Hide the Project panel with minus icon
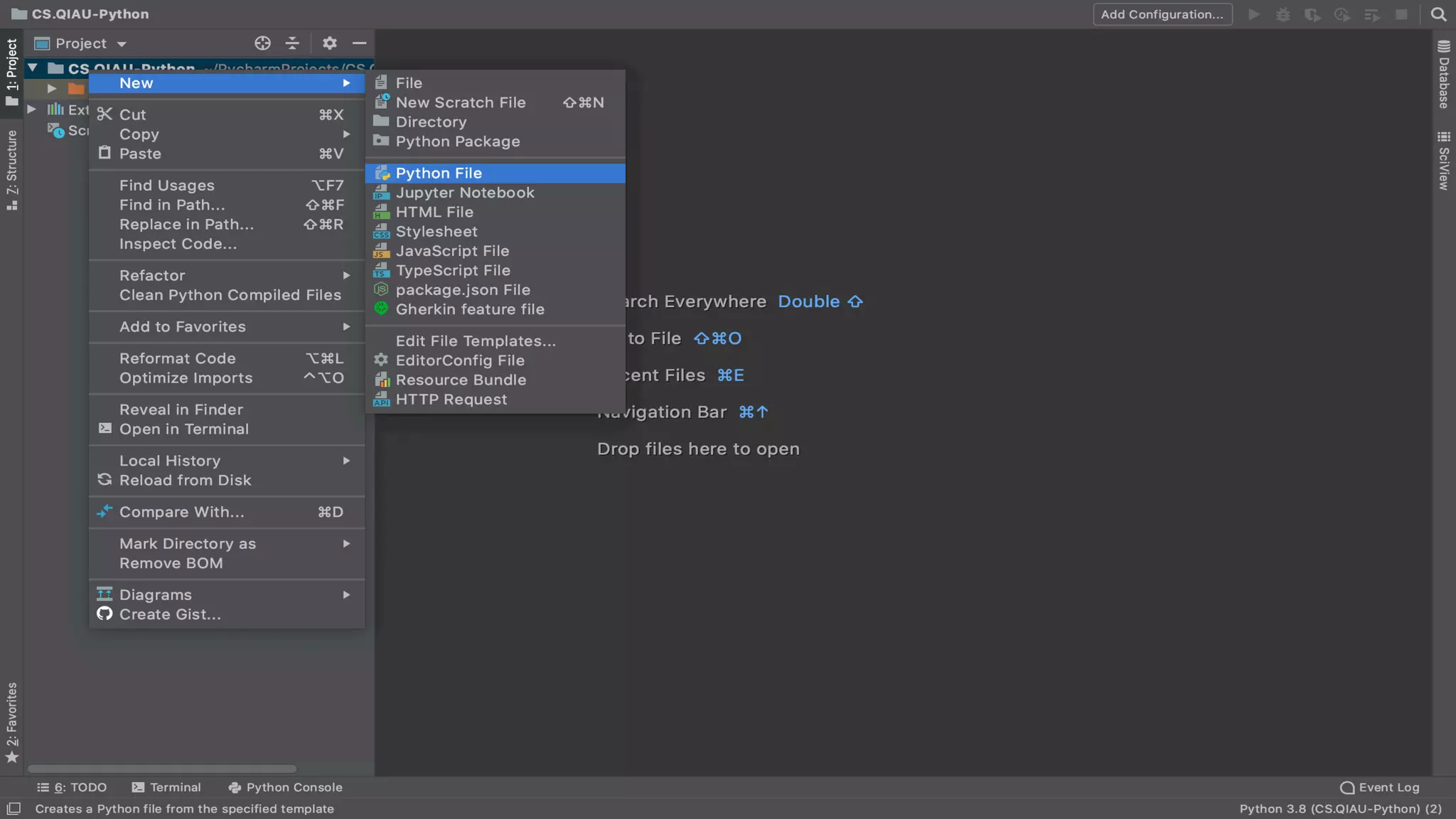Screen dimensions: 1456x819 pos(360,43)
